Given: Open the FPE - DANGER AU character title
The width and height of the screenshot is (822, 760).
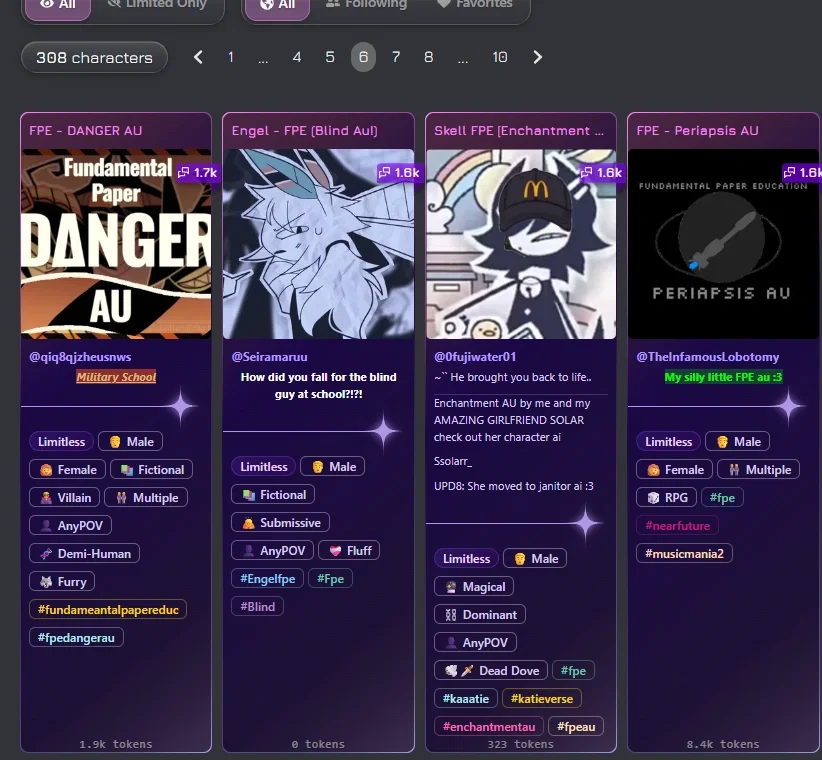Looking at the screenshot, I should [x=85, y=131].
